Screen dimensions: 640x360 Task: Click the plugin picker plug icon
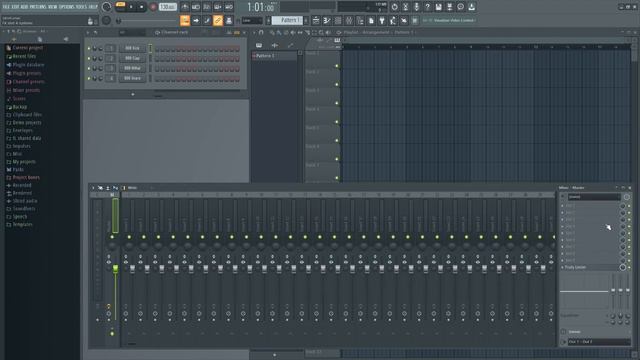click(x=382, y=20)
